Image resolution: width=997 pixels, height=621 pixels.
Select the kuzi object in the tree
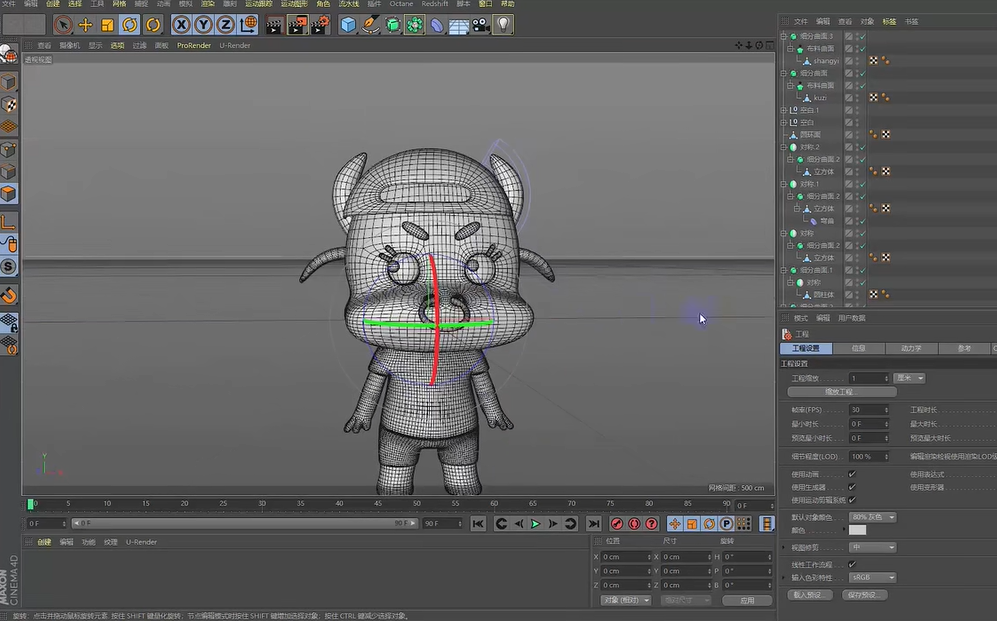pyautogui.click(x=820, y=98)
